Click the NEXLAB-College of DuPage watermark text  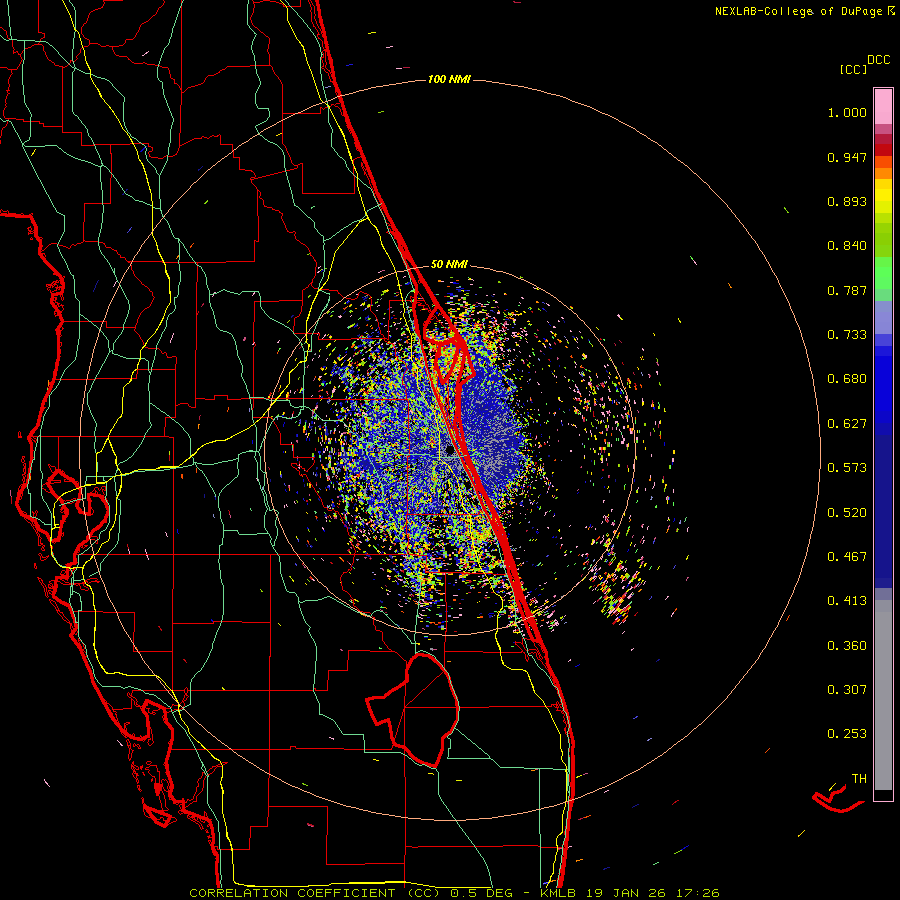coord(804,11)
